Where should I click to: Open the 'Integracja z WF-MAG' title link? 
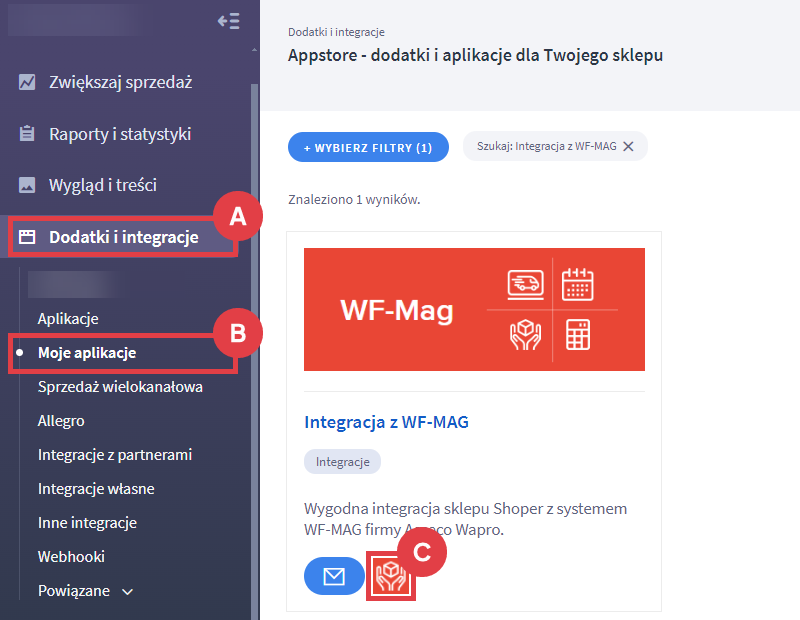386,422
